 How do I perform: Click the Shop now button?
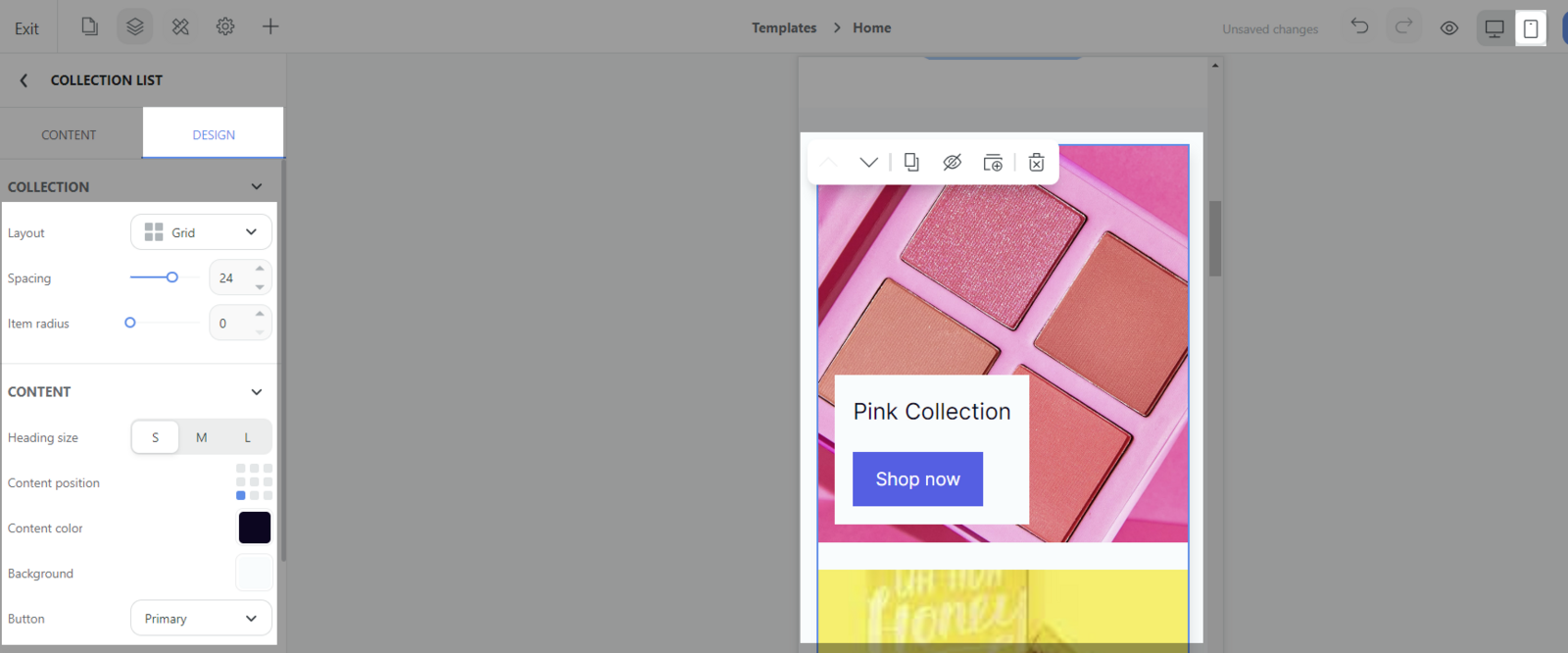917,479
